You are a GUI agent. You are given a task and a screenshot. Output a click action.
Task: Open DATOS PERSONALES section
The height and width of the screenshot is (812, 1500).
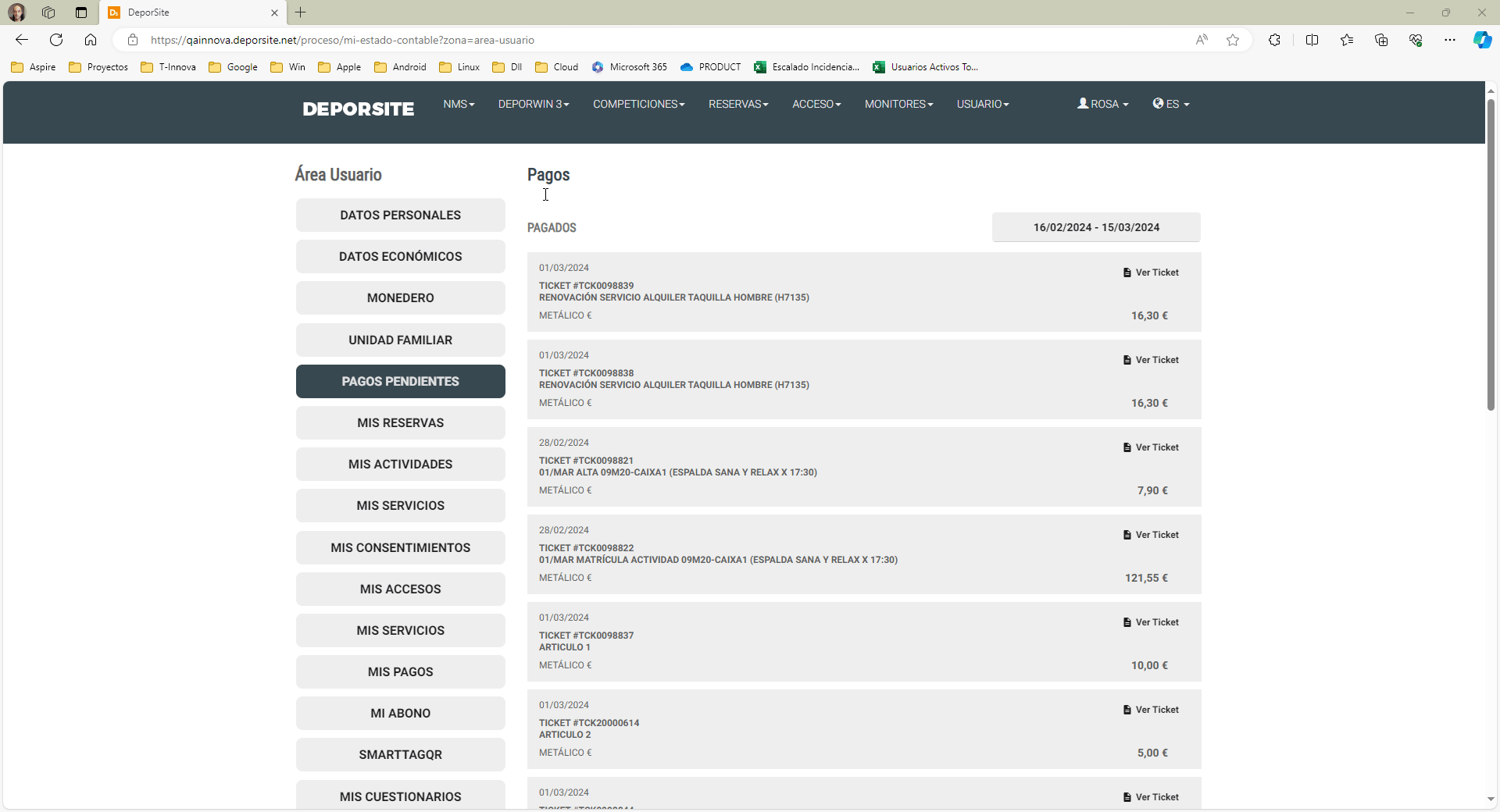tap(401, 215)
